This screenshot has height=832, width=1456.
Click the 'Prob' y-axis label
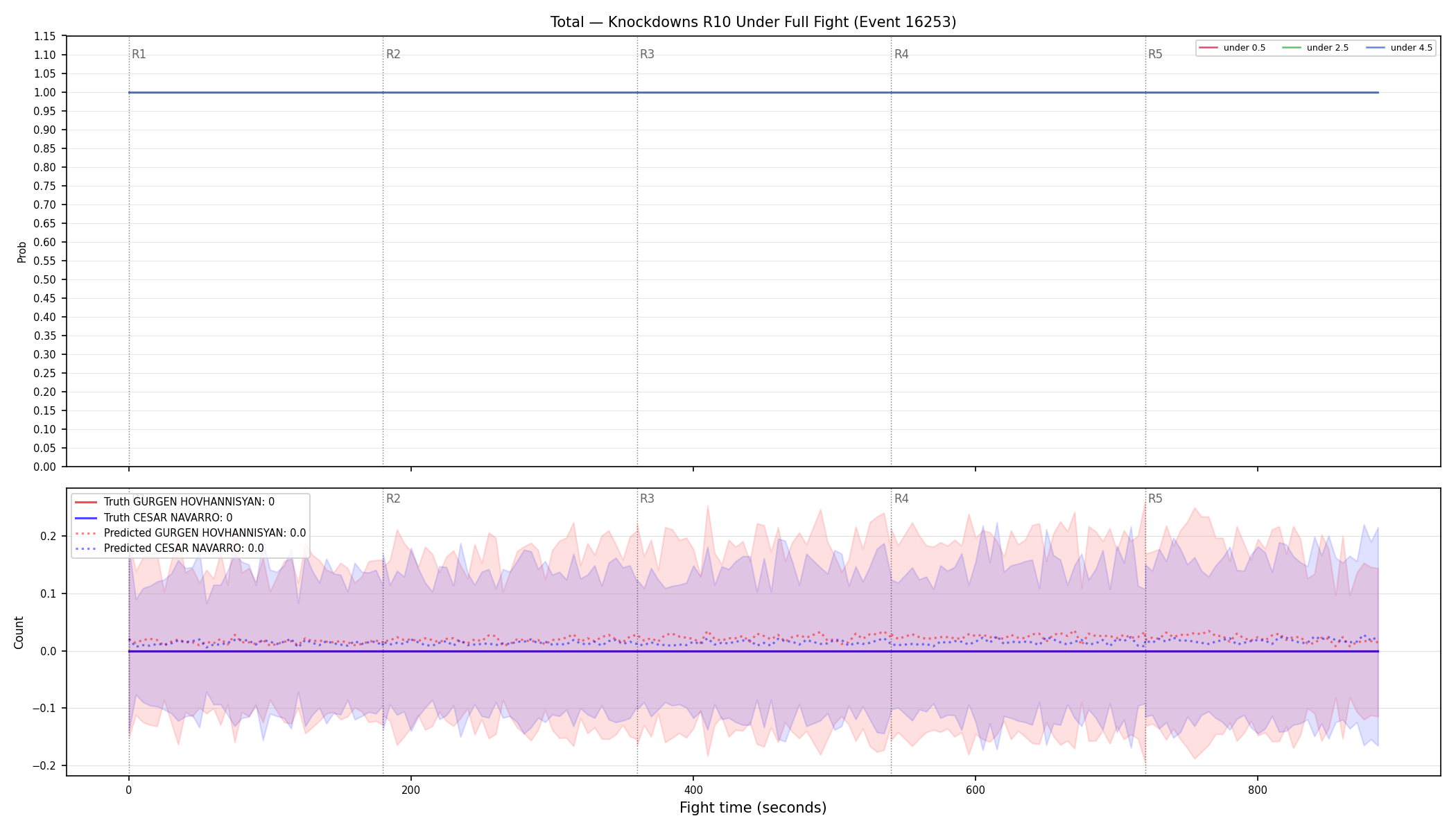tap(21, 252)
